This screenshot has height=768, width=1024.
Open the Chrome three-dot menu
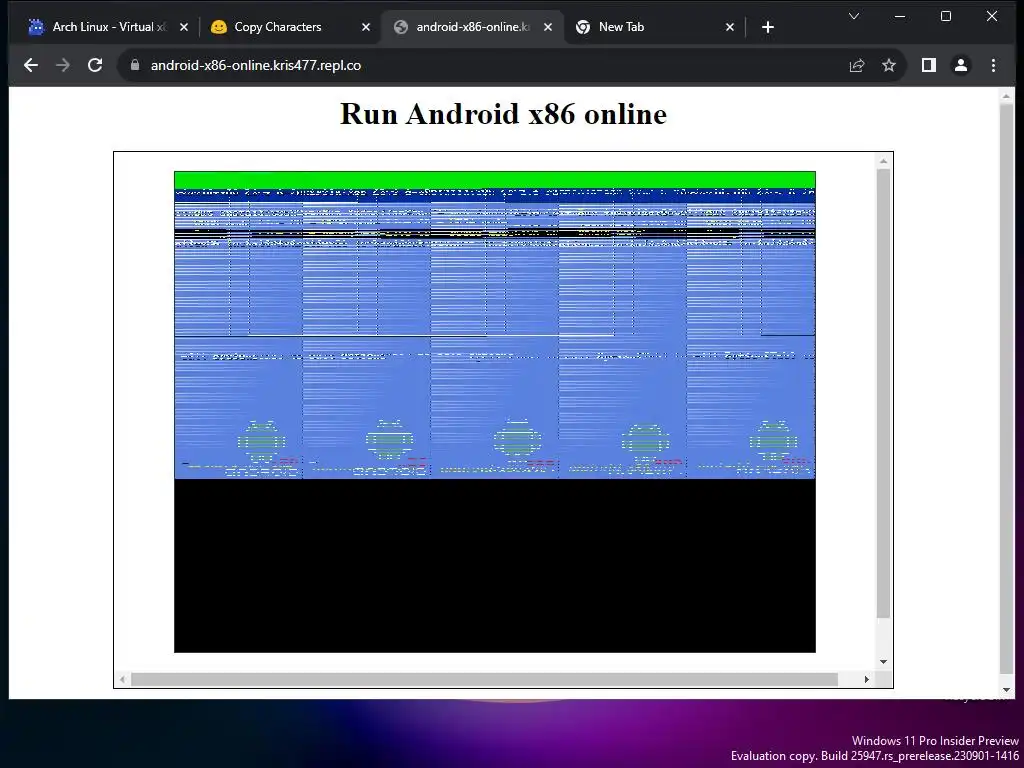click(993, 65)
